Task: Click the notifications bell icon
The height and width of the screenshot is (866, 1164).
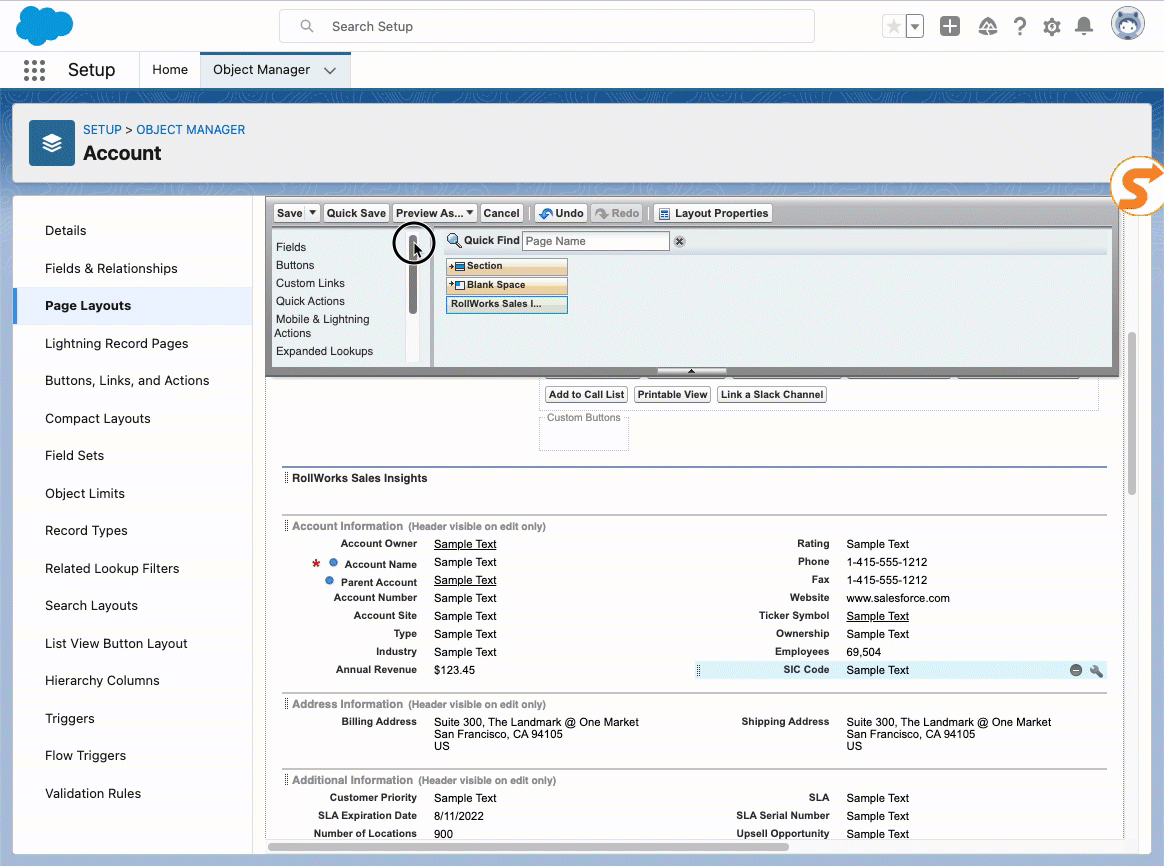Action: (1083, 27)
